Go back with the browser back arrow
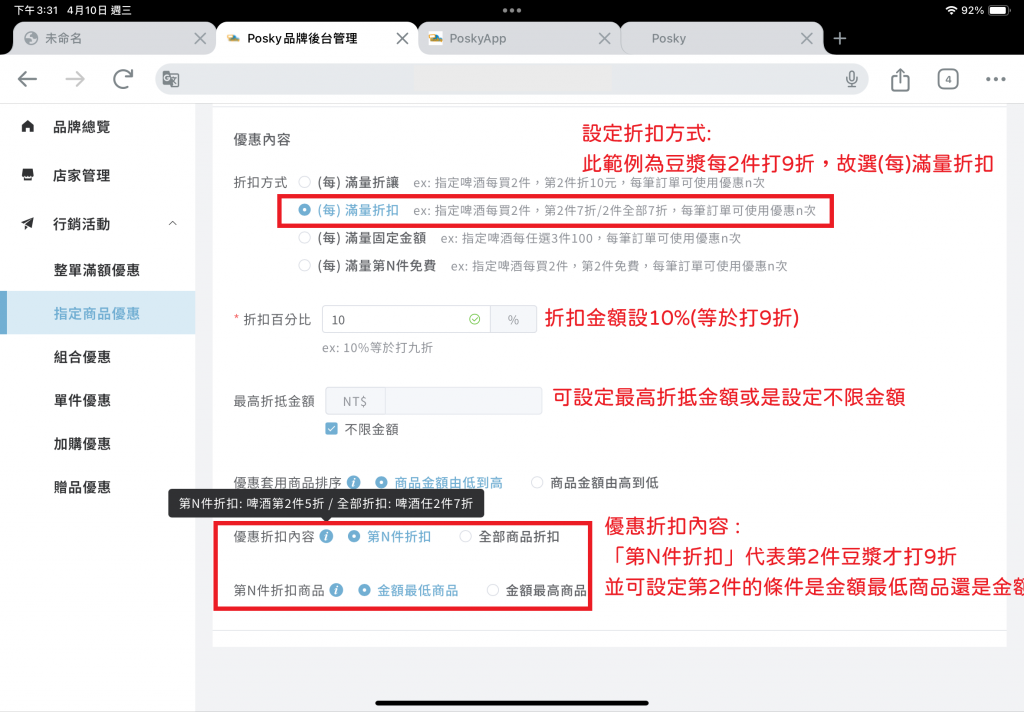This screenshot has height=712, width=1024. [27, 79]
